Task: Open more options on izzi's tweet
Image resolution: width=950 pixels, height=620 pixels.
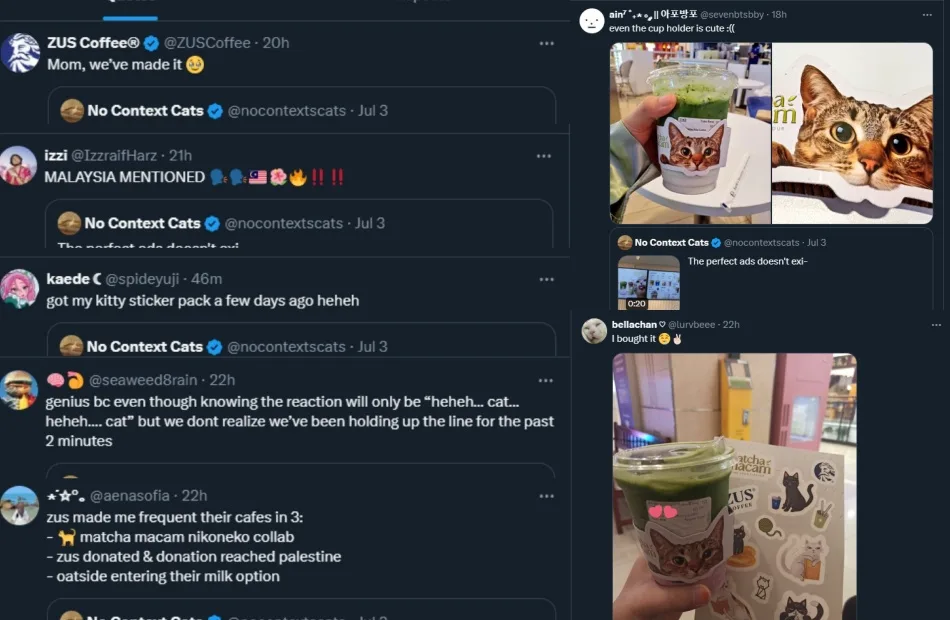Action: click(543, 156)
